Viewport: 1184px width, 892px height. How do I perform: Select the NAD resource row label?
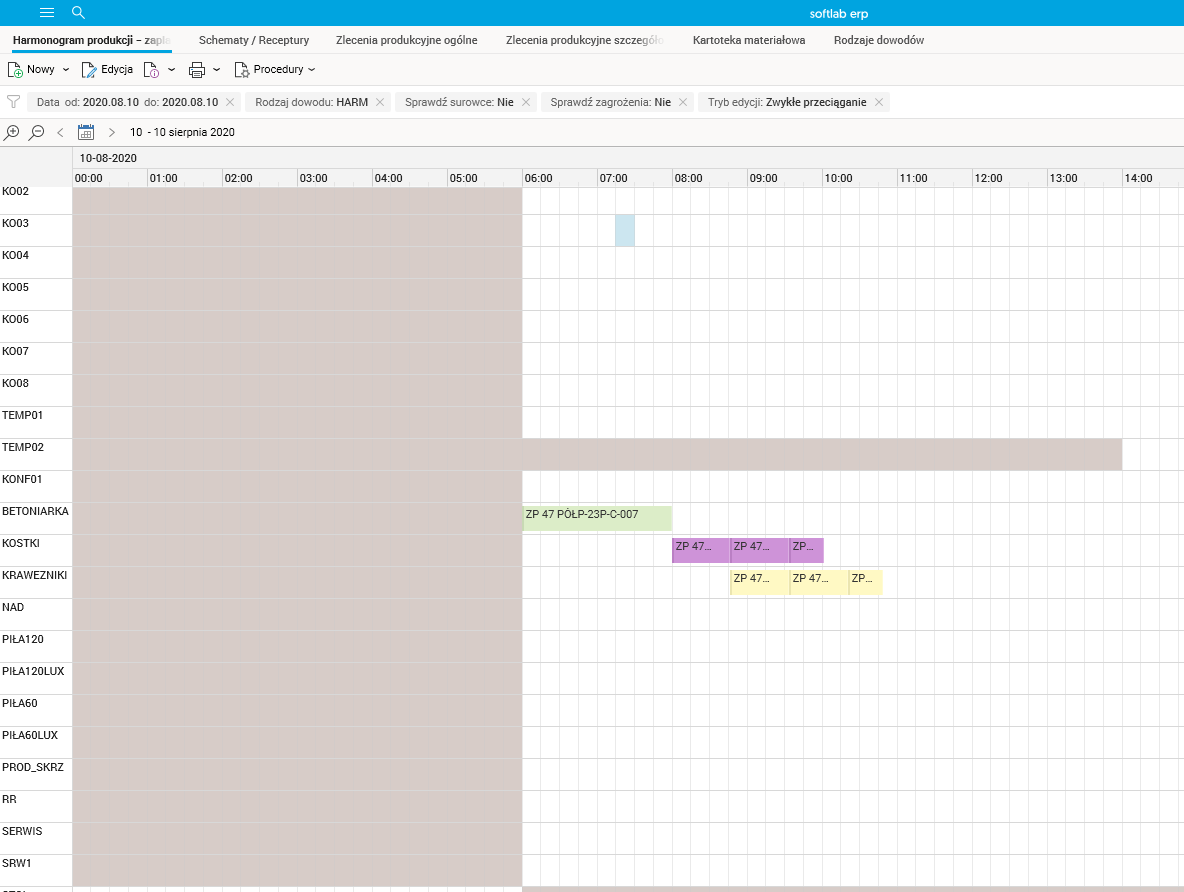pyautogui.click(x=13, y=607)
